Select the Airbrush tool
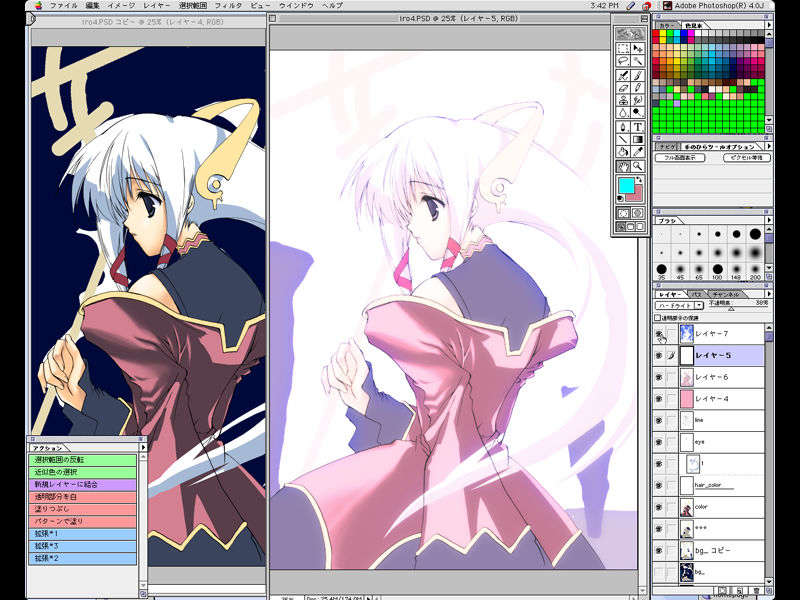 [x=623, y=76]
